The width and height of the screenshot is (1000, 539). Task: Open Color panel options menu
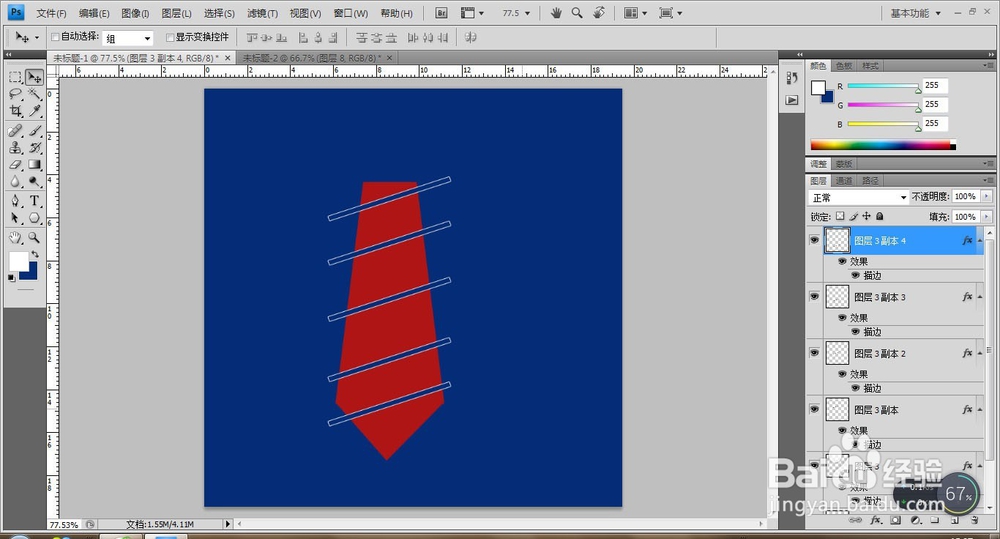click(x=989, y=65)
